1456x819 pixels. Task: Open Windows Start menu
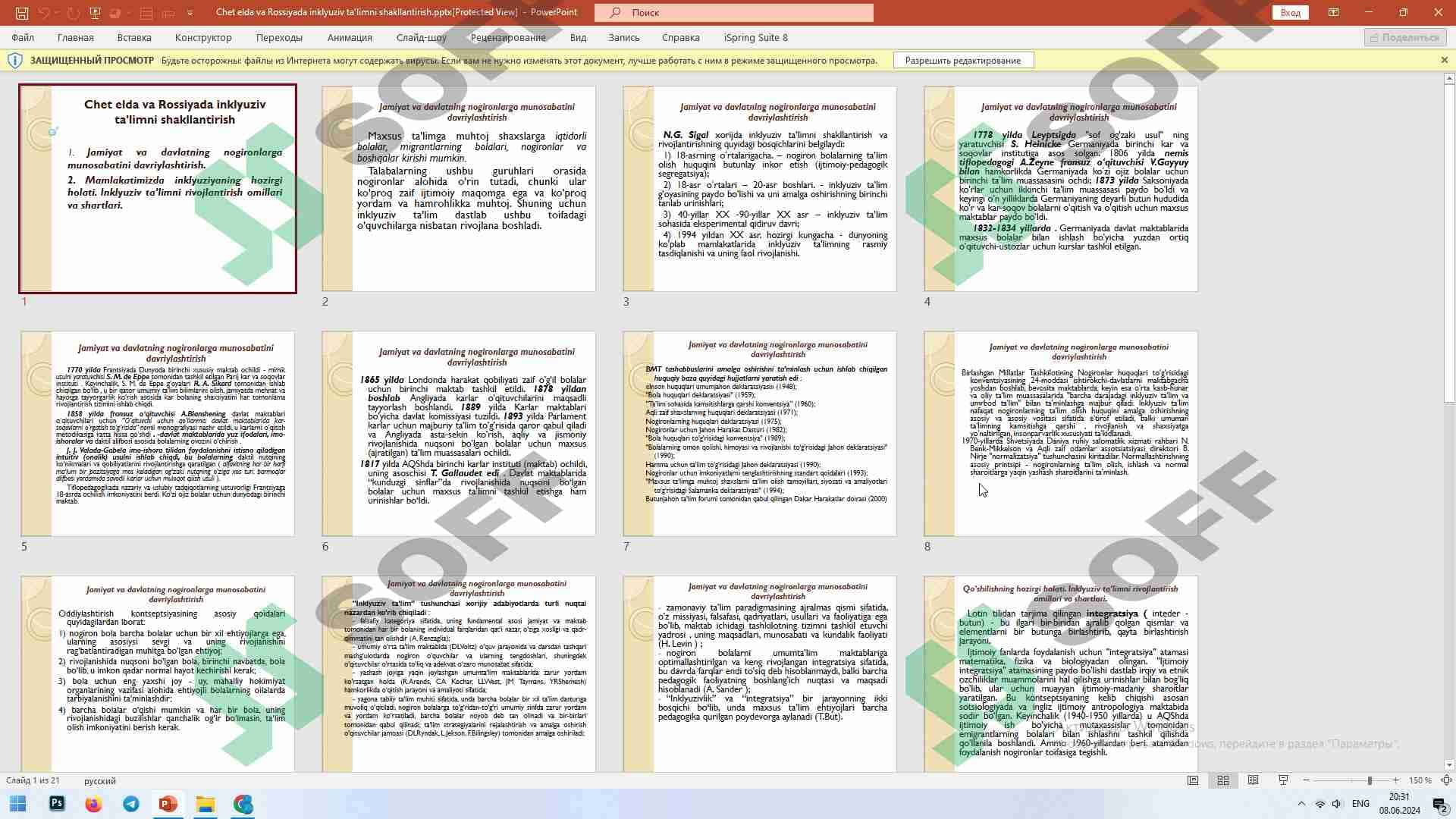(x=18, y=804)
